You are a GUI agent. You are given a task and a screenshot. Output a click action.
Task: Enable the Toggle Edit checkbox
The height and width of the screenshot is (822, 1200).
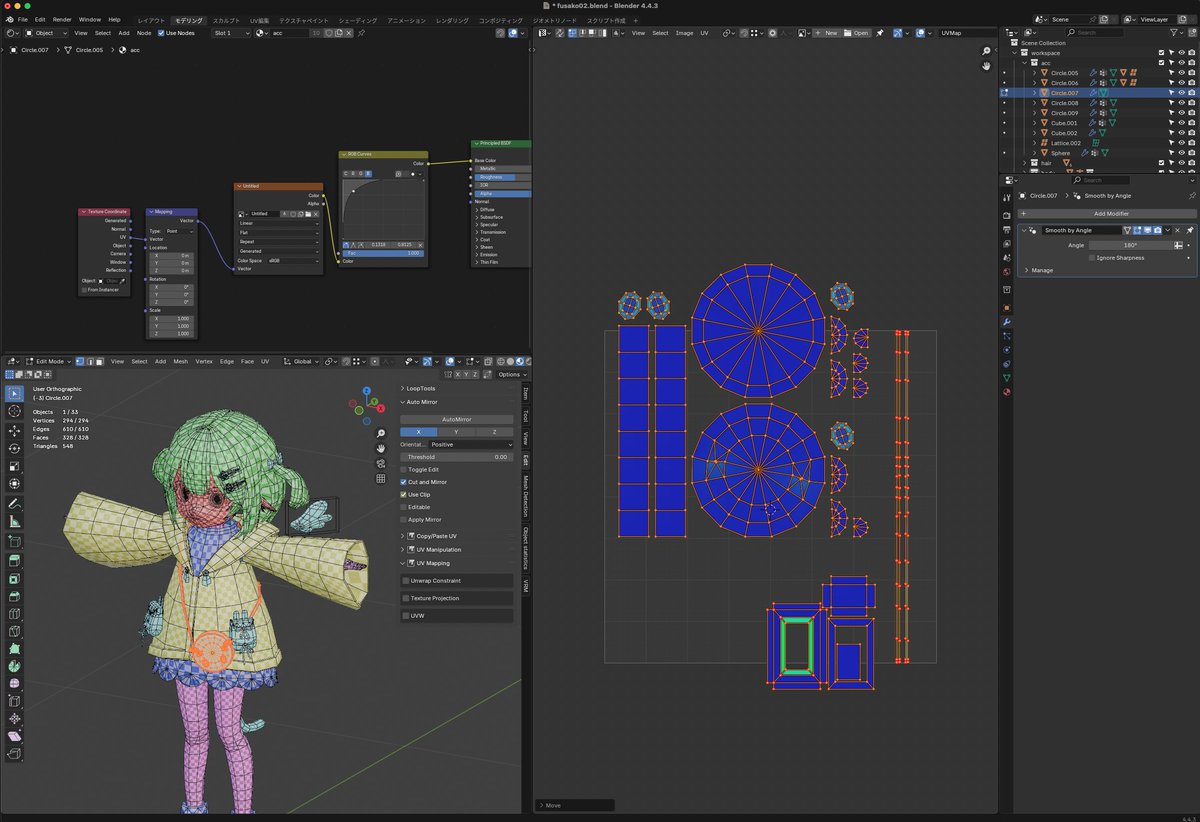(404, 469)
